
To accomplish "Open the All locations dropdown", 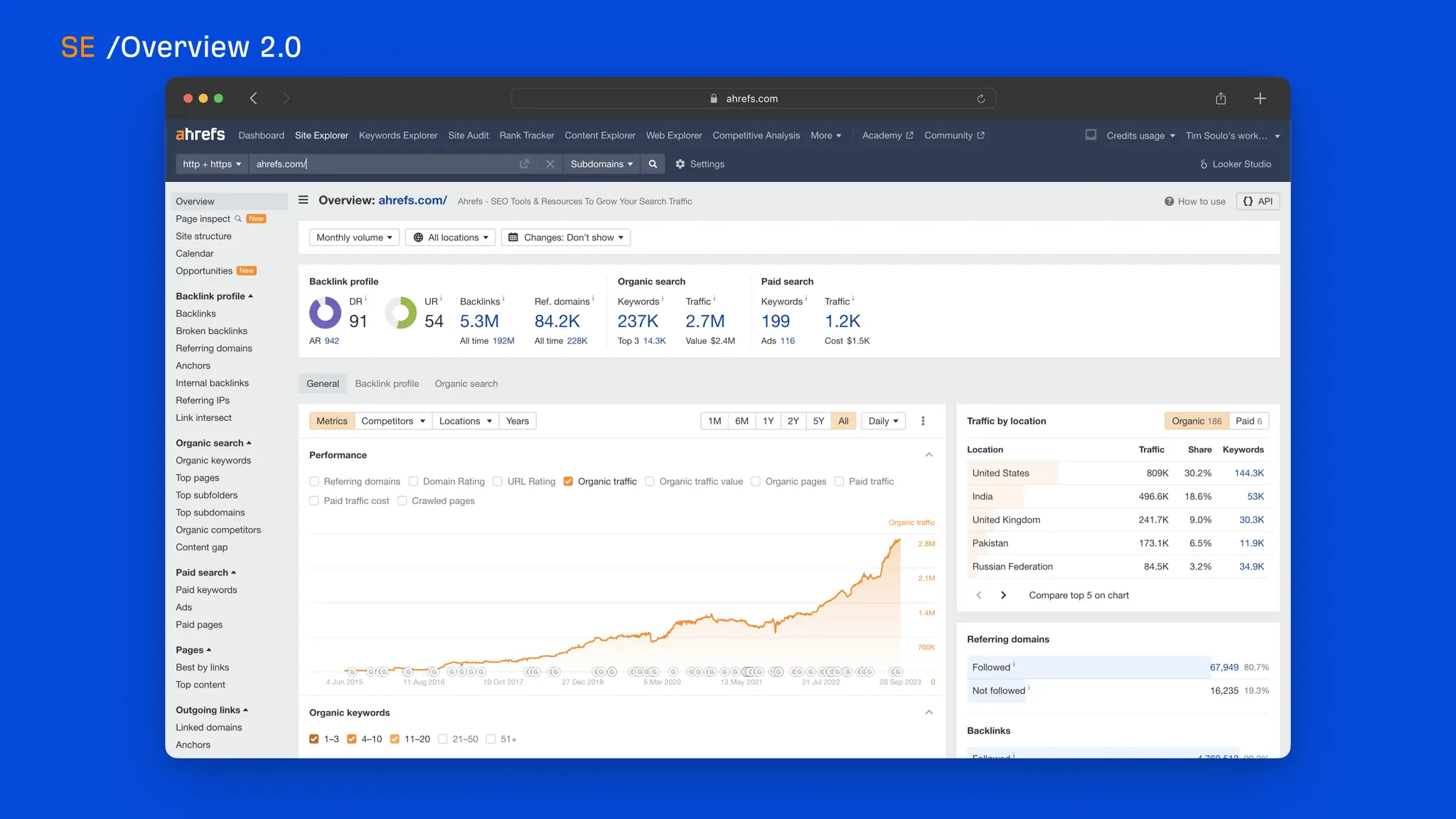I will click(x=451, y=237).
